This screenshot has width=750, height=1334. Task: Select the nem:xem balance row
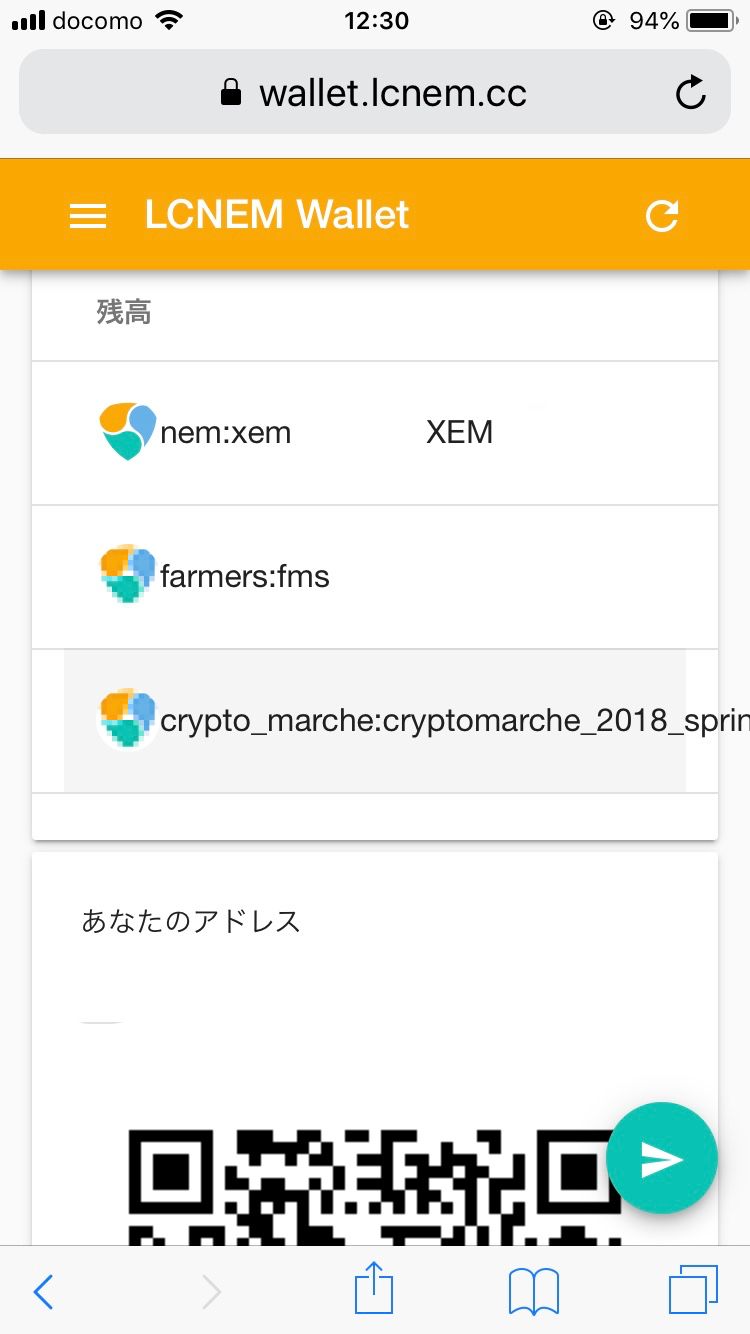pos(400,433)
